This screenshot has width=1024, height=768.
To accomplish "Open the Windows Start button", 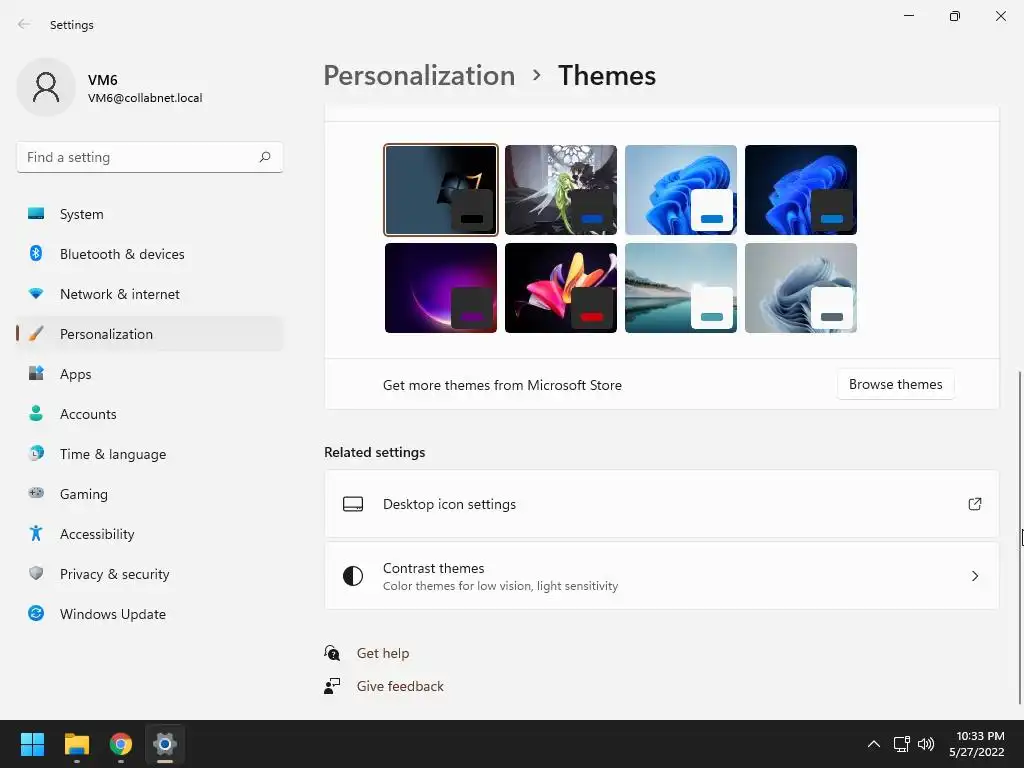I will click(x=32, y=744).
